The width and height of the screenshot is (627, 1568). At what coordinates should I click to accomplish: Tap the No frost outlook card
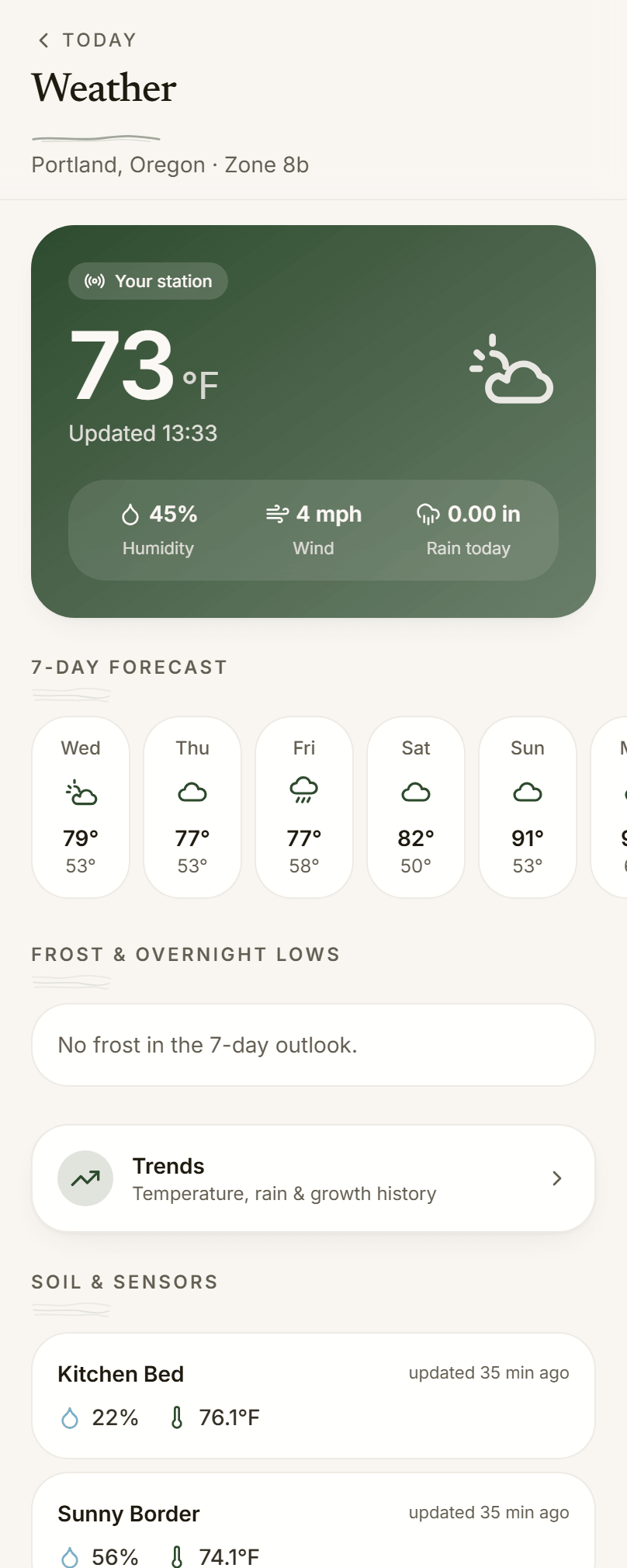(313, 1045)
